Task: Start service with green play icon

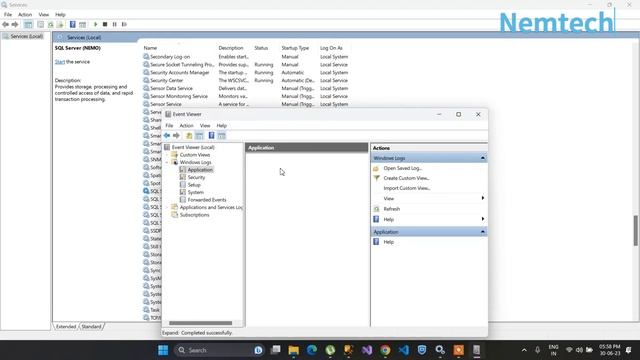Action: click(96, 24)
